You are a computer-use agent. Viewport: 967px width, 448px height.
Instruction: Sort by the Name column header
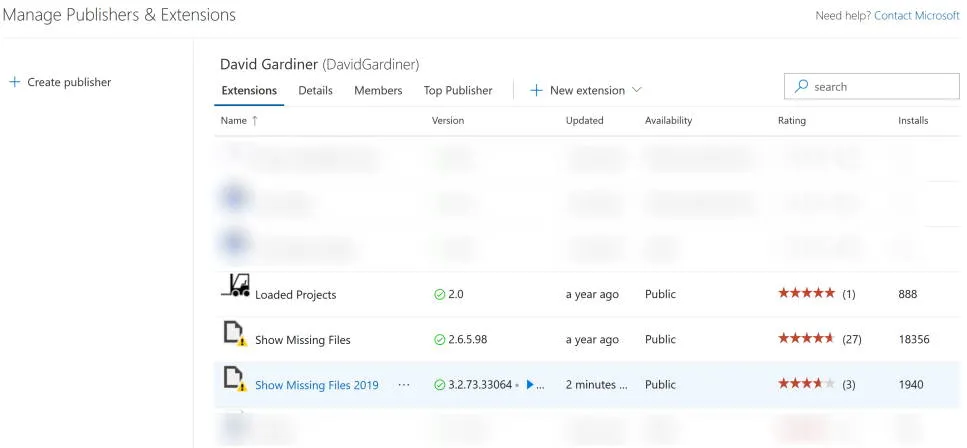(234, 121)
